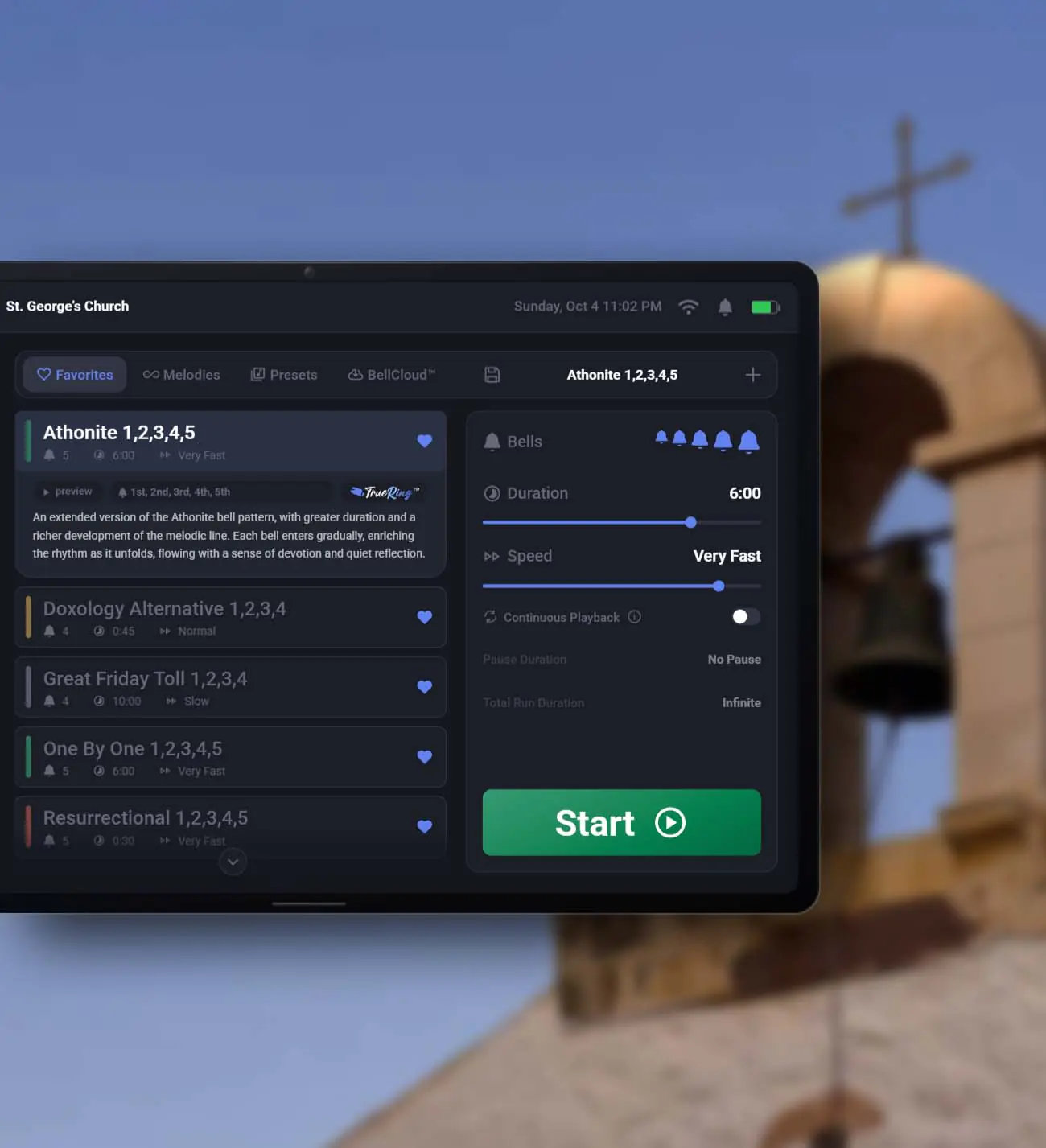The image size is (1046, 1148).
Task: Open the Presets tab
Action: click(x=284, y=375)
